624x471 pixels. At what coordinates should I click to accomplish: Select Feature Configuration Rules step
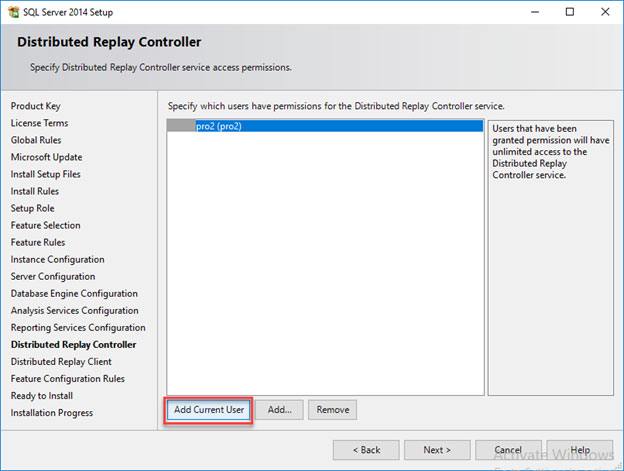point(68,379)
